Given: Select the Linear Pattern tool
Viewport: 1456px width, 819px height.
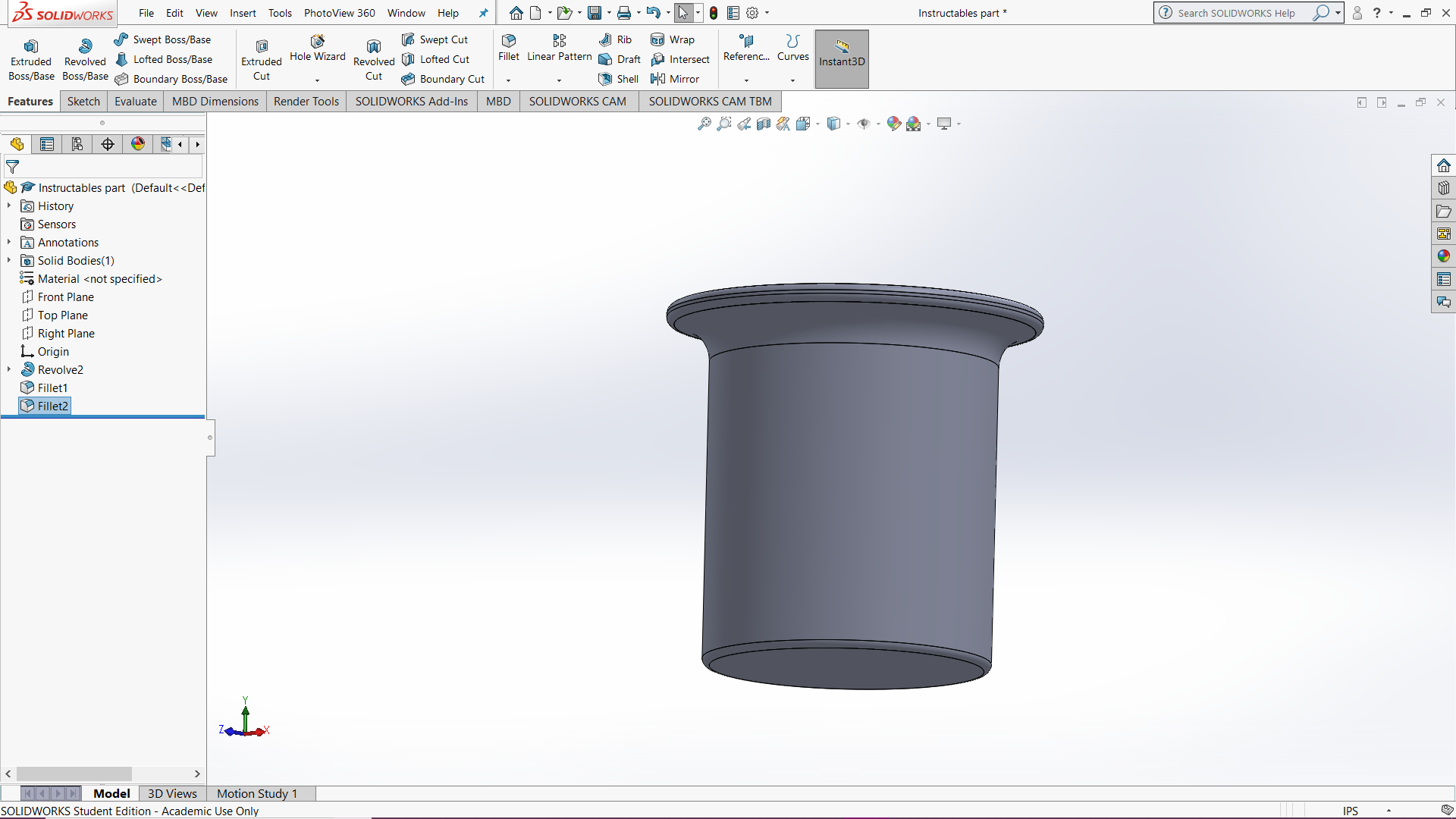Looking at the screenshot, I should (x=560, y=48).
